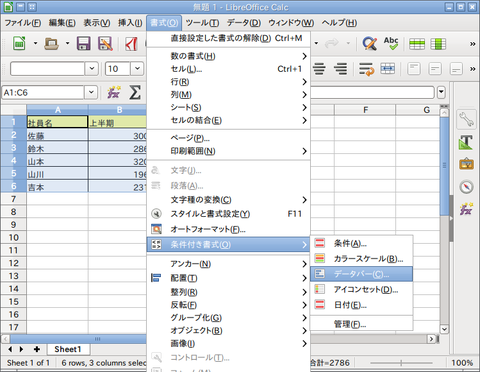480x372 pixels.
Task: Open sidebar Styles icon
Action: (x=466, y=142)
